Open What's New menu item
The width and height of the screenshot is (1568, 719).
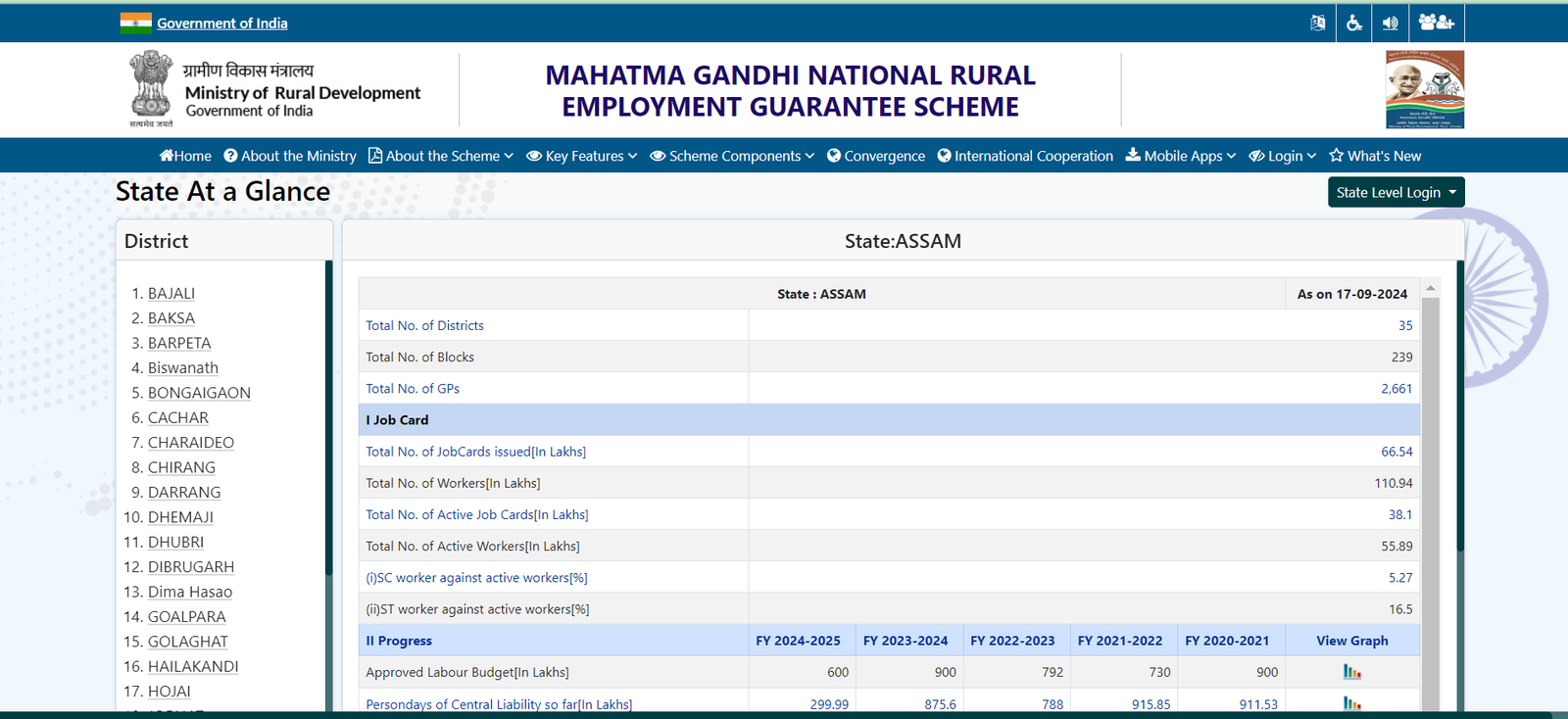tap(1375, 156)
